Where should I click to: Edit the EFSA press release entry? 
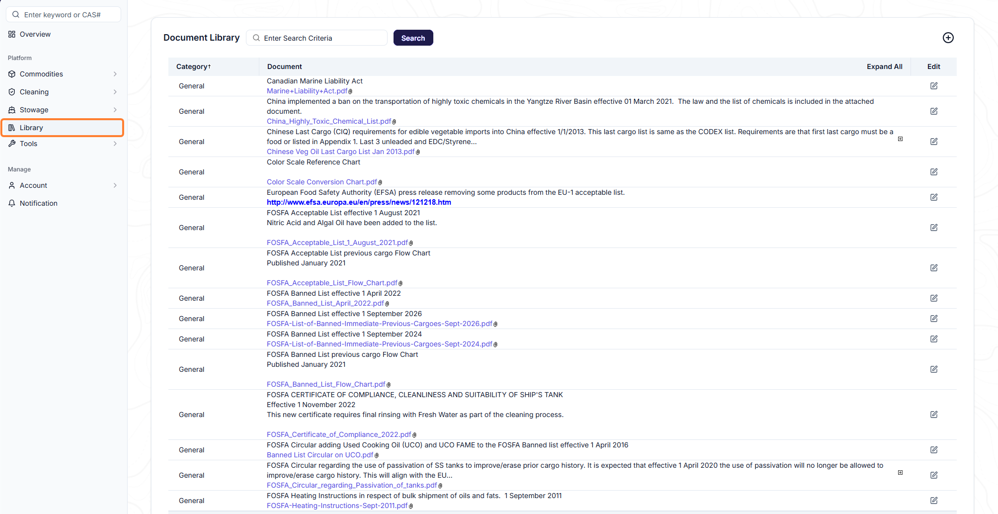pyautogui.click(x=934, y=197)
